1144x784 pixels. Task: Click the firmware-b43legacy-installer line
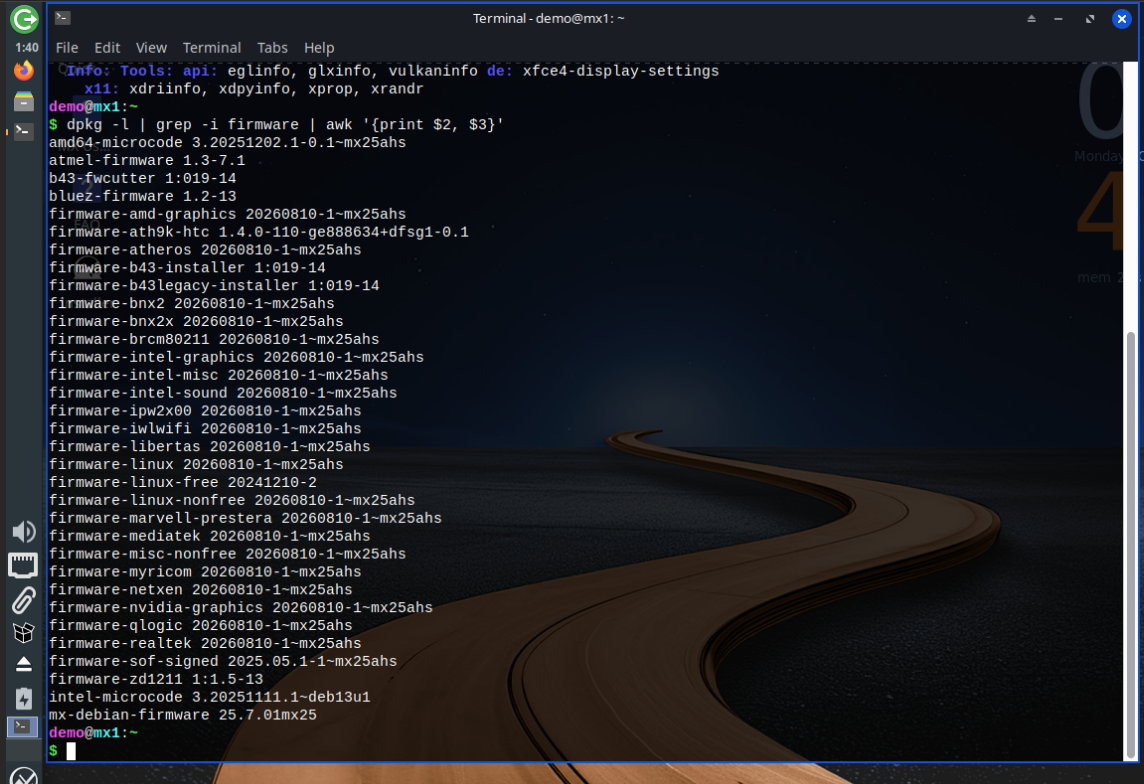pyautogui.click(x=214, y=286)
